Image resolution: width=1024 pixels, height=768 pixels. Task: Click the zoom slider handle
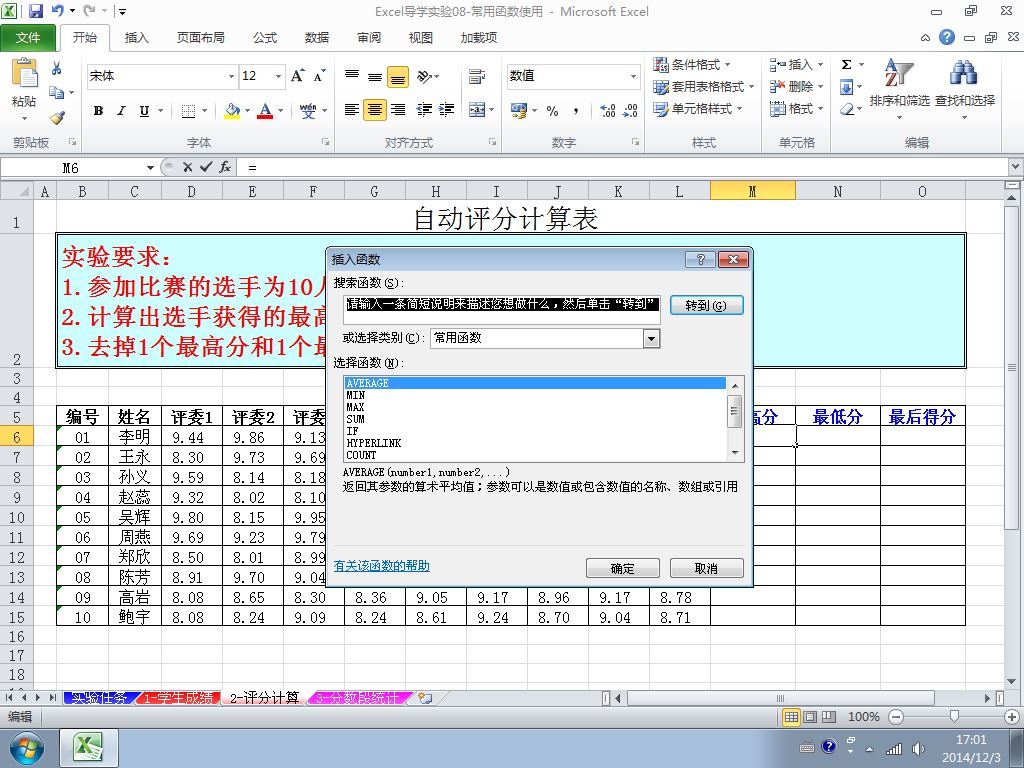(x=955, y=716)
